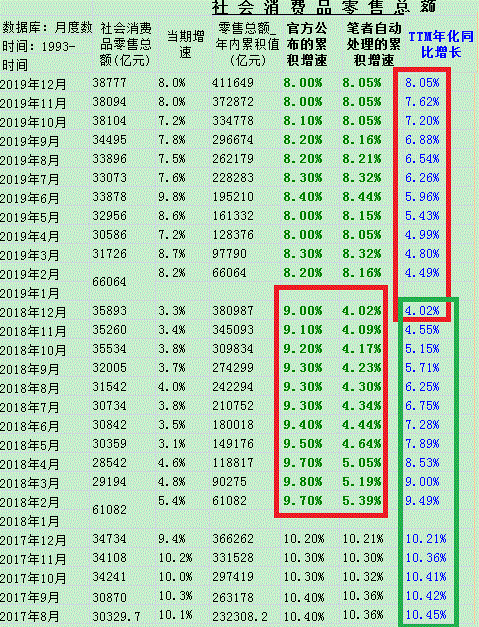
Task: Click the 笔者自动处理的累积增速 header
Action: pos(373,44)
